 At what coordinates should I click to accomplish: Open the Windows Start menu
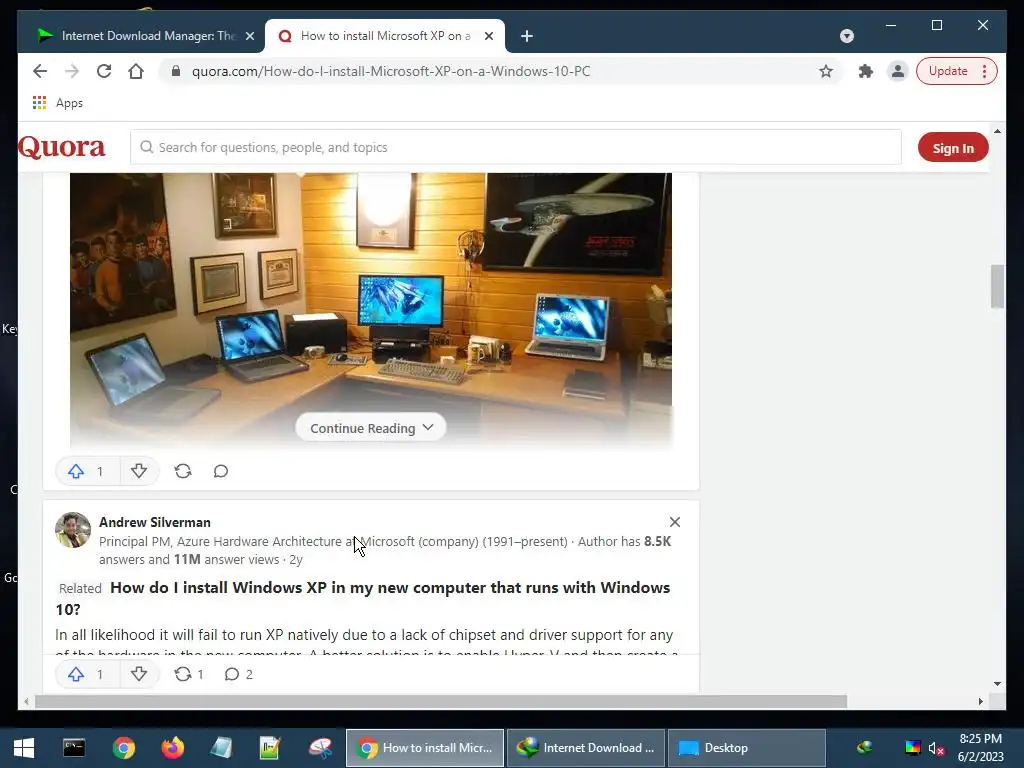click(x=24, y=748)
